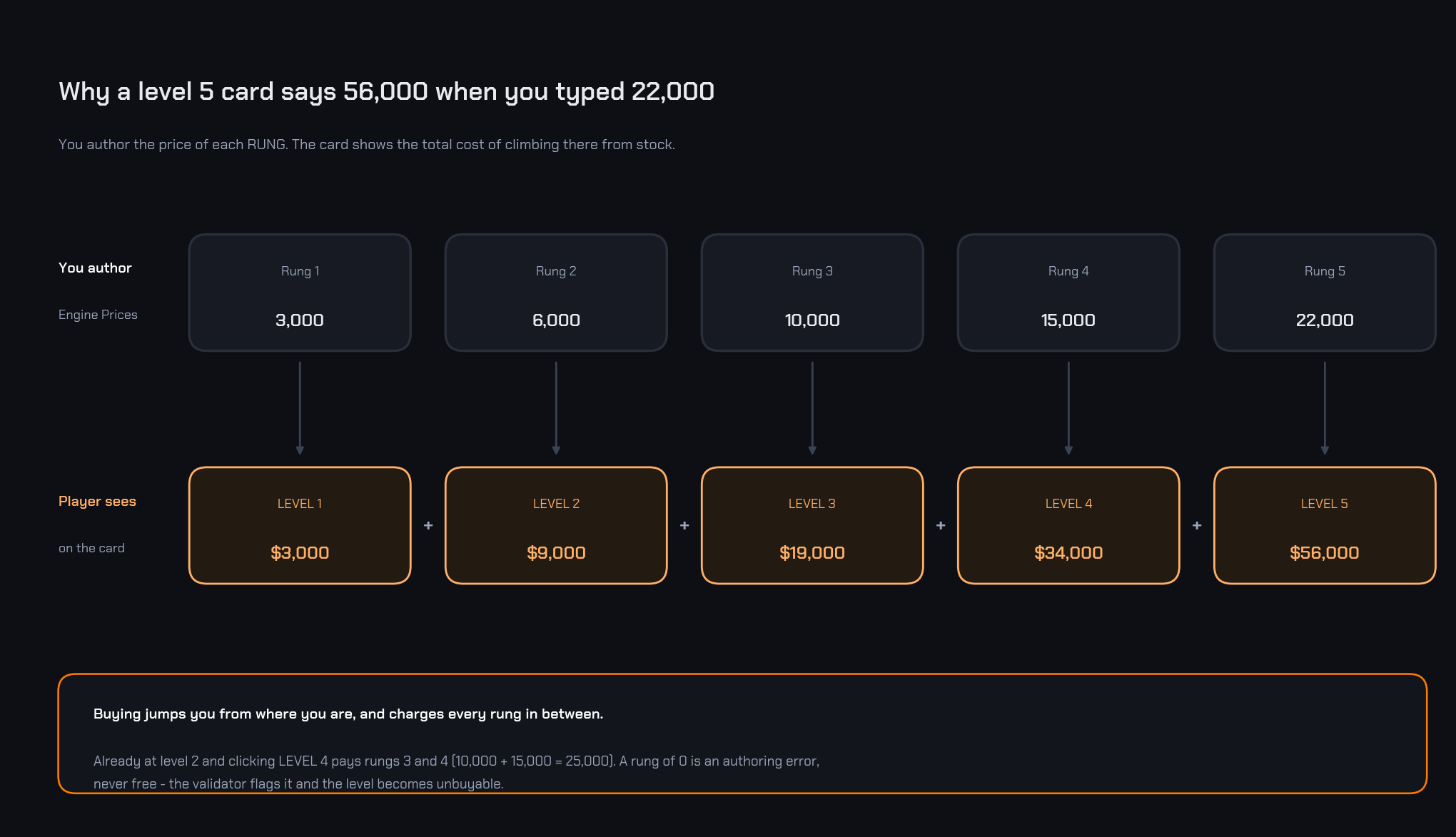Screen dimensions: 1456x837
Task: Pick the LEVEL 5 card at $56,000
Action: [x=1325, y=525]
